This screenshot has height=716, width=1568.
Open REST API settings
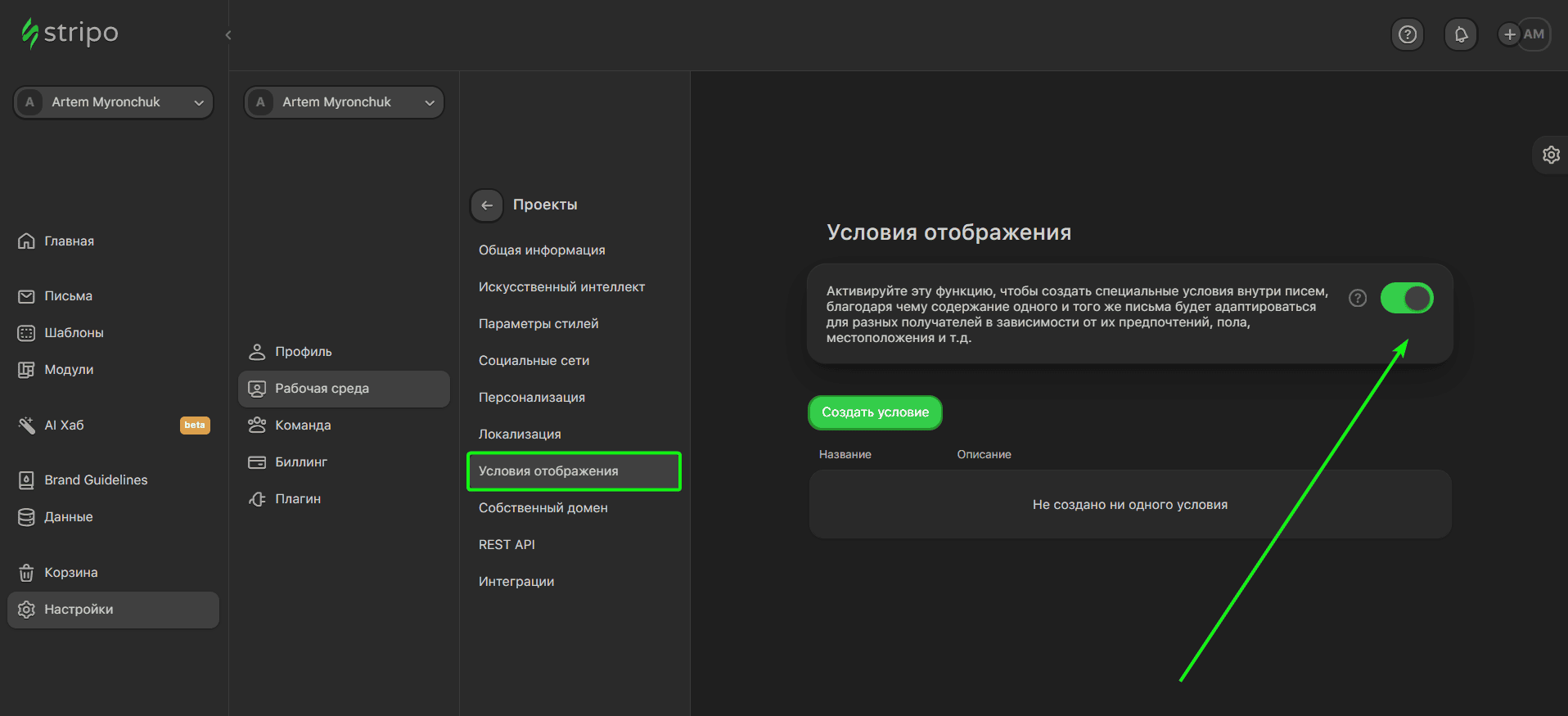(507, 545)
